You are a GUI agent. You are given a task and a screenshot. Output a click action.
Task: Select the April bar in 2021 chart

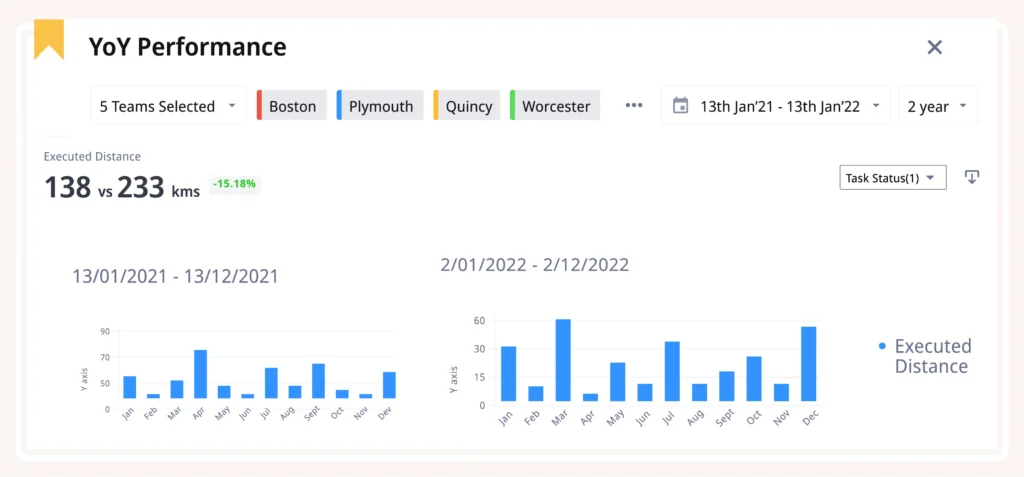coord(200,374)
